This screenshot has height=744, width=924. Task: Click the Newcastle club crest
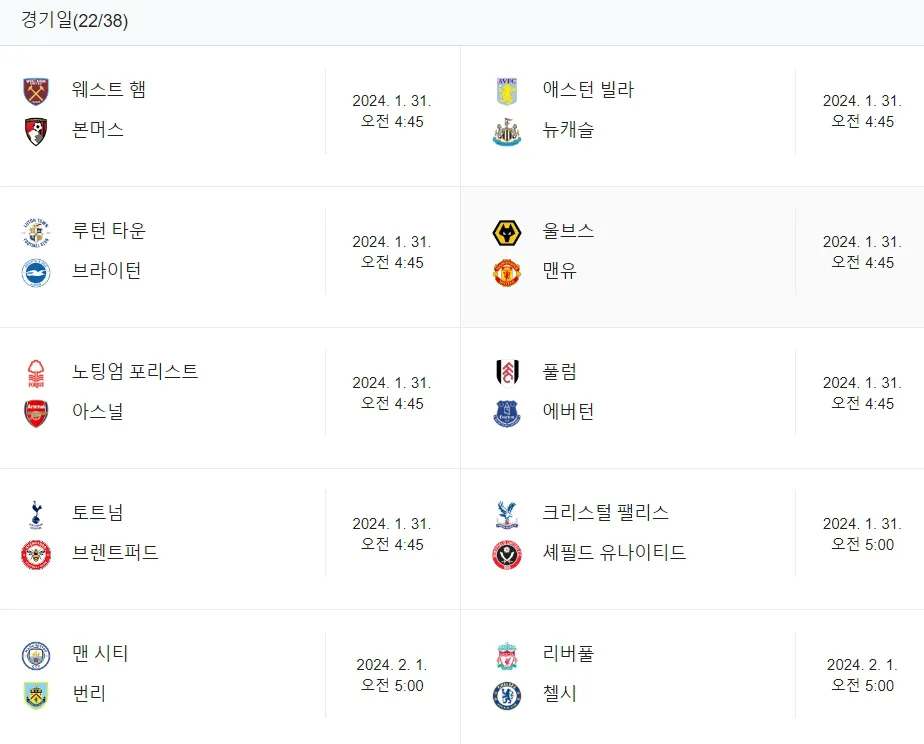[507, 131]
